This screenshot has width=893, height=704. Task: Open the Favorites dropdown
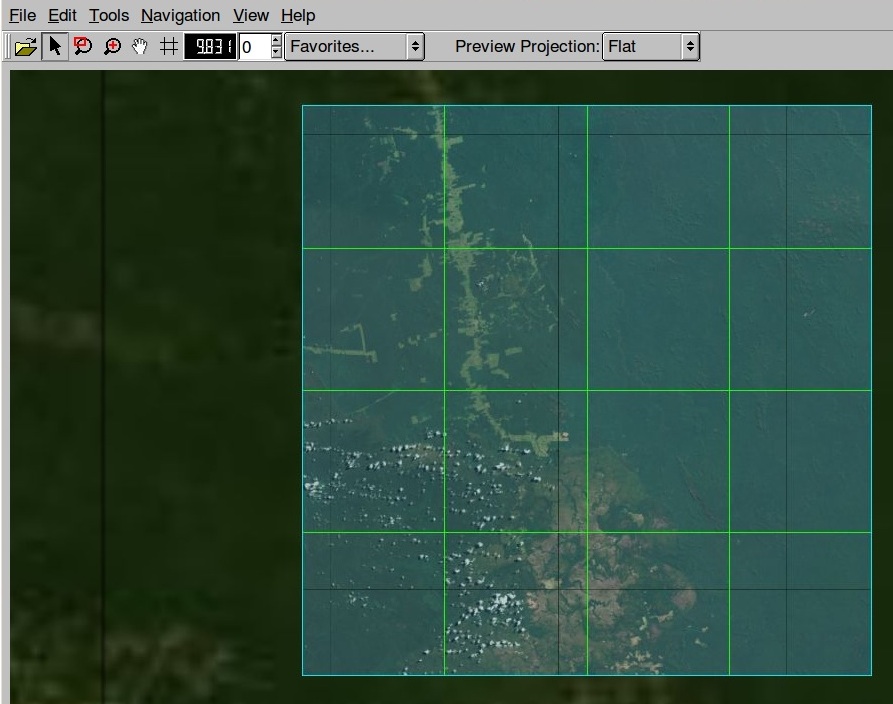354,46
